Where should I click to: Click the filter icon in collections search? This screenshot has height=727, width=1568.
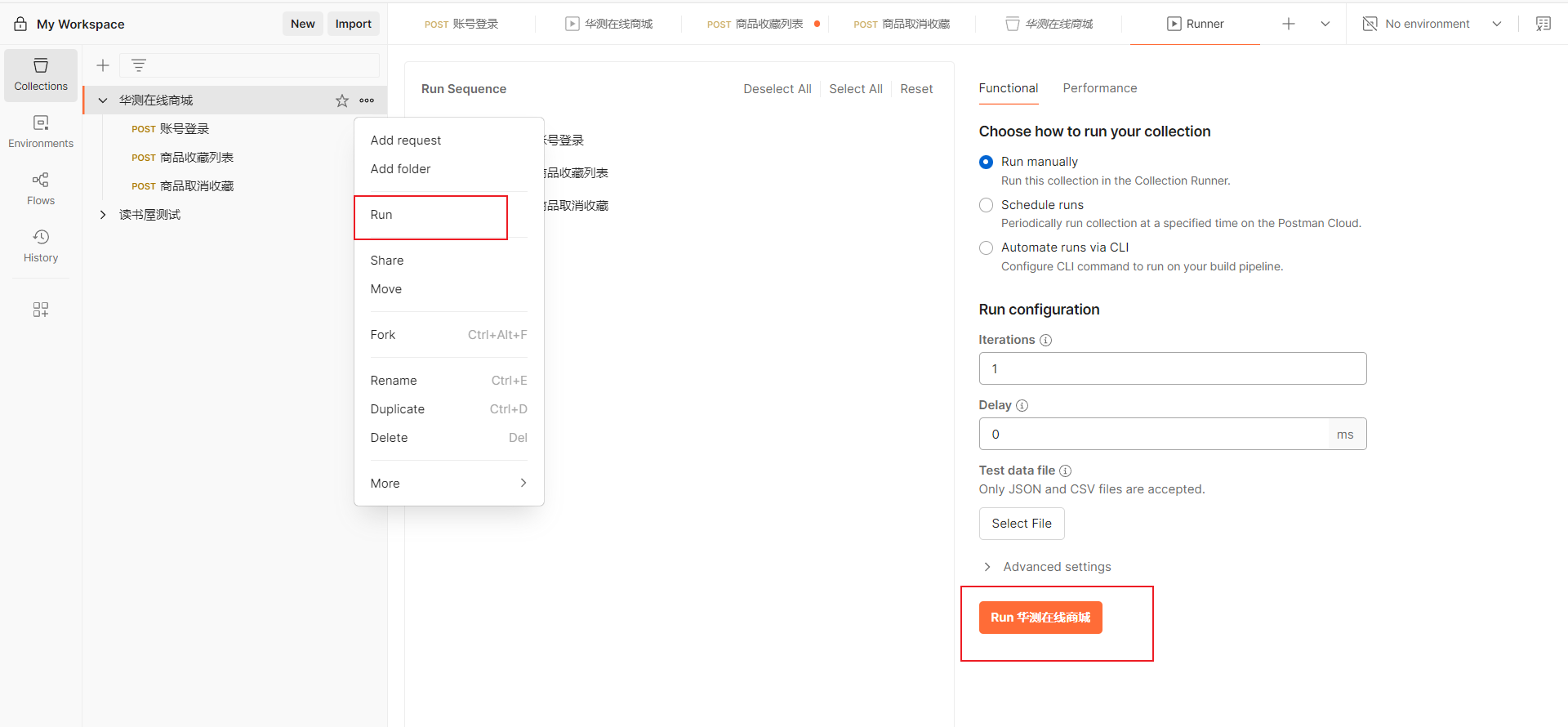pos(139,65)
